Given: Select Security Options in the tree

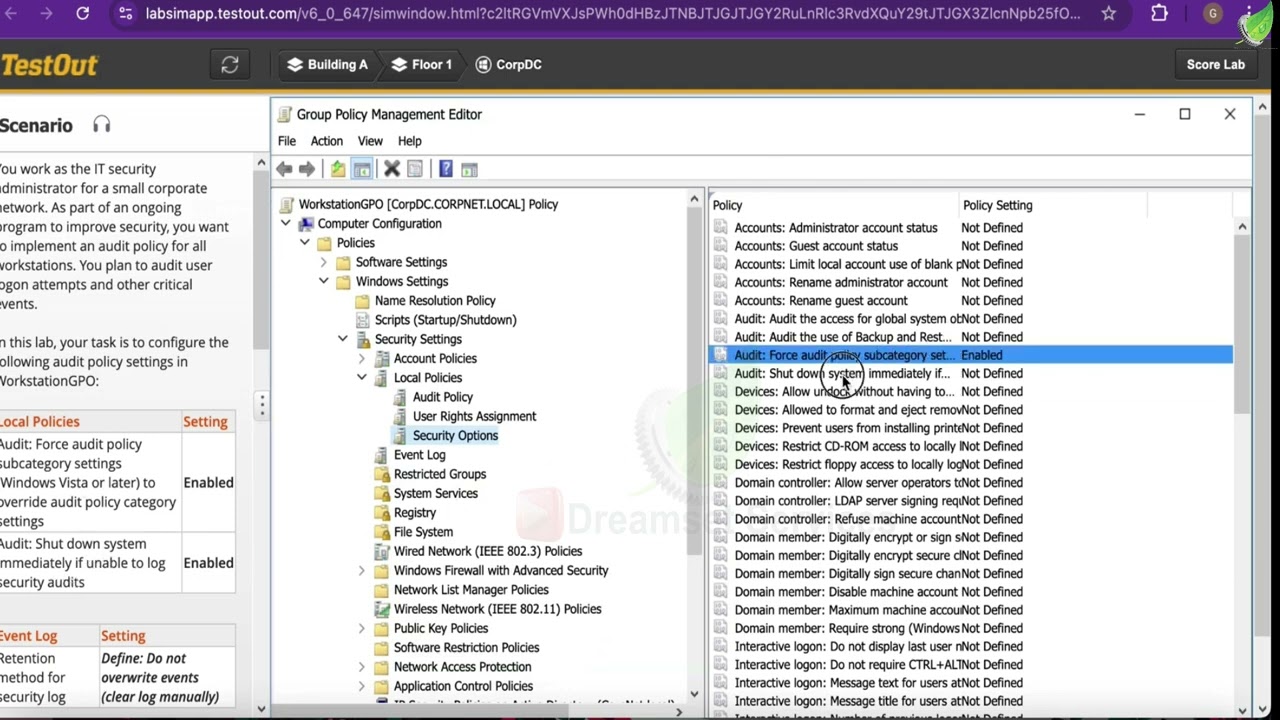Looking at the screenshot, I should [x=455, y=435].
